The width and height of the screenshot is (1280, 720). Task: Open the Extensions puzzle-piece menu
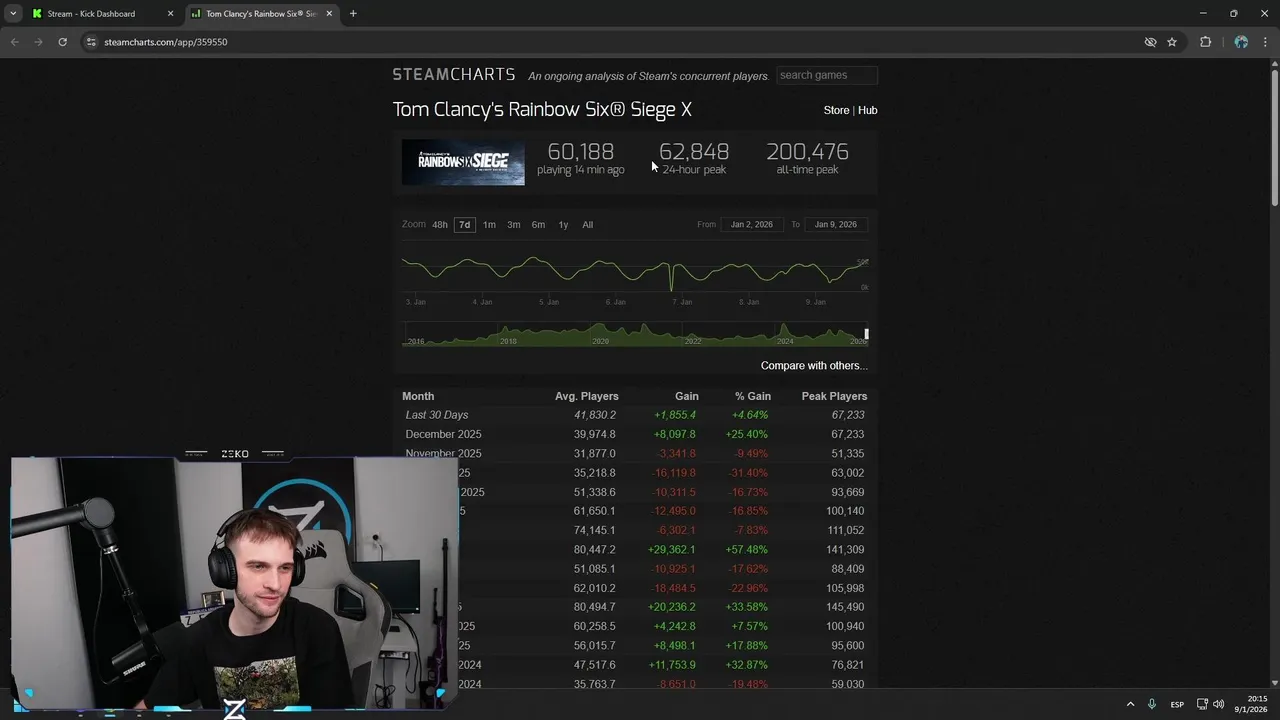pyautogui.click(x=1205, y=42)
